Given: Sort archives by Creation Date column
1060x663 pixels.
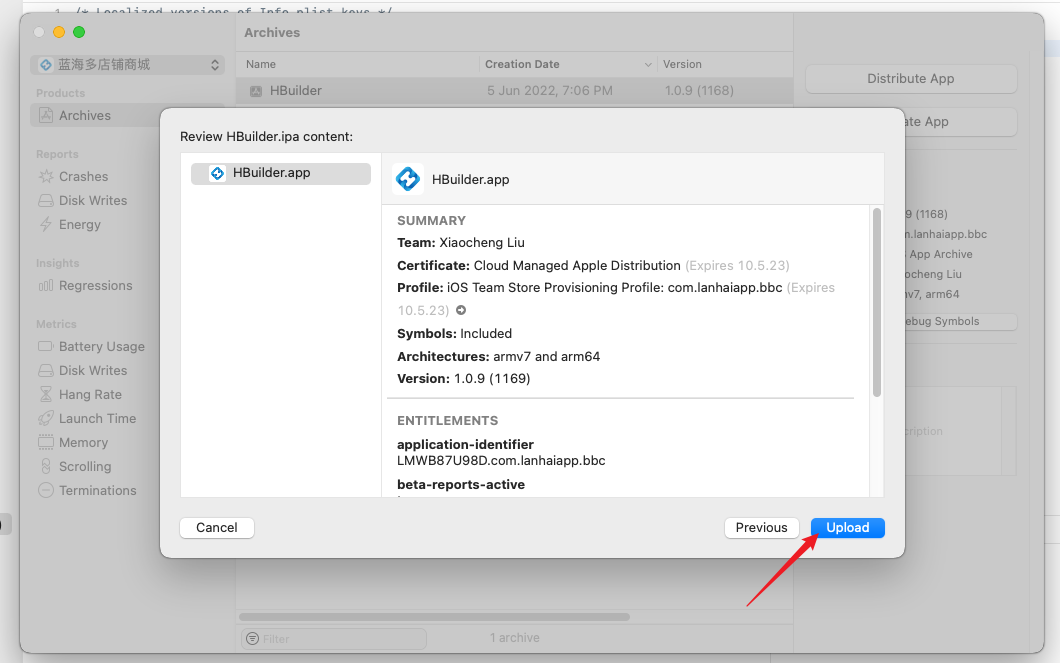Looking at the screenshot, I should pyautogui.click(x=567, y=64).
